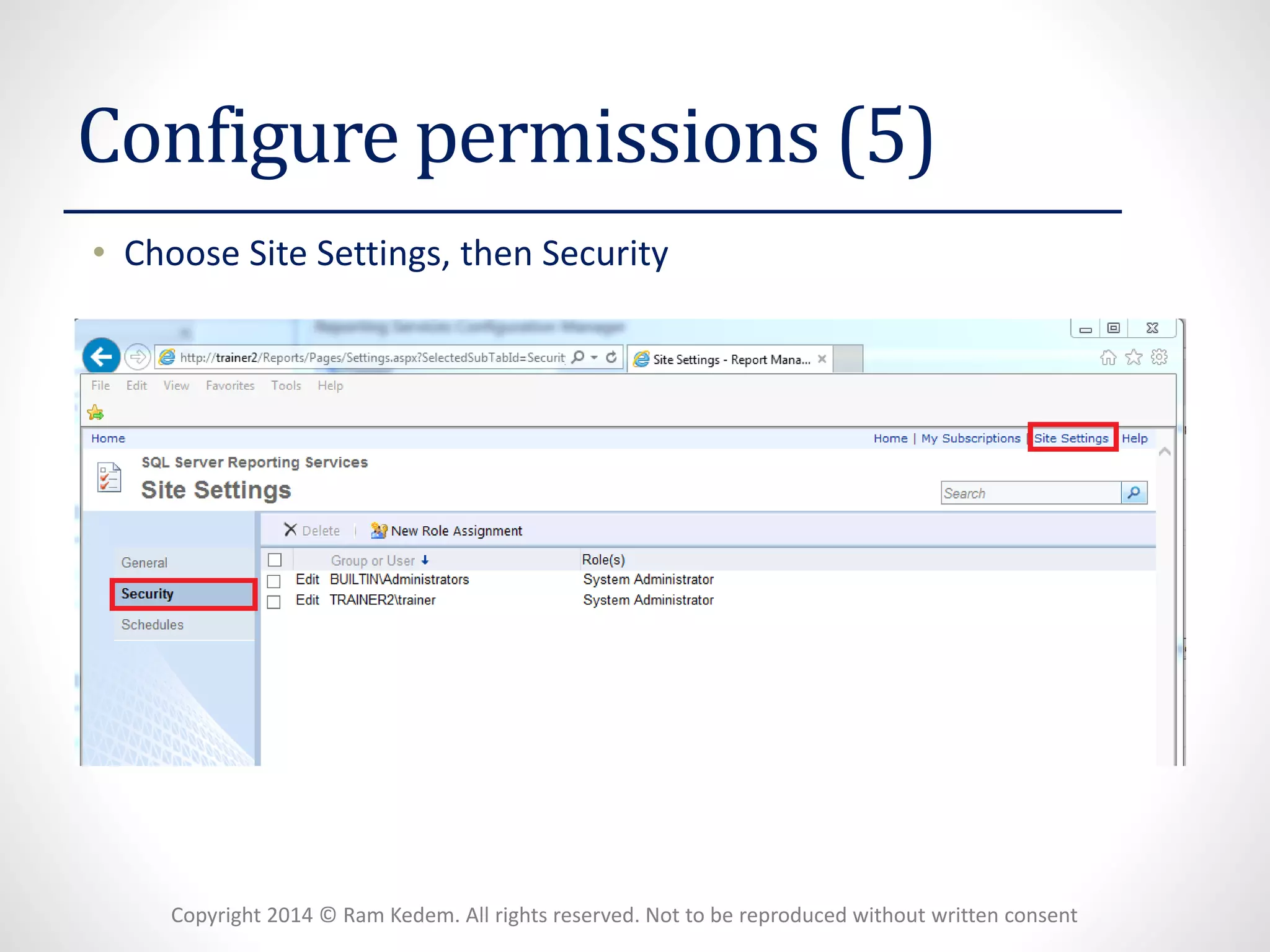Viewport: 1270px width, 952px height.
Task: Open the Tools menu
Action: click(286, 386)
